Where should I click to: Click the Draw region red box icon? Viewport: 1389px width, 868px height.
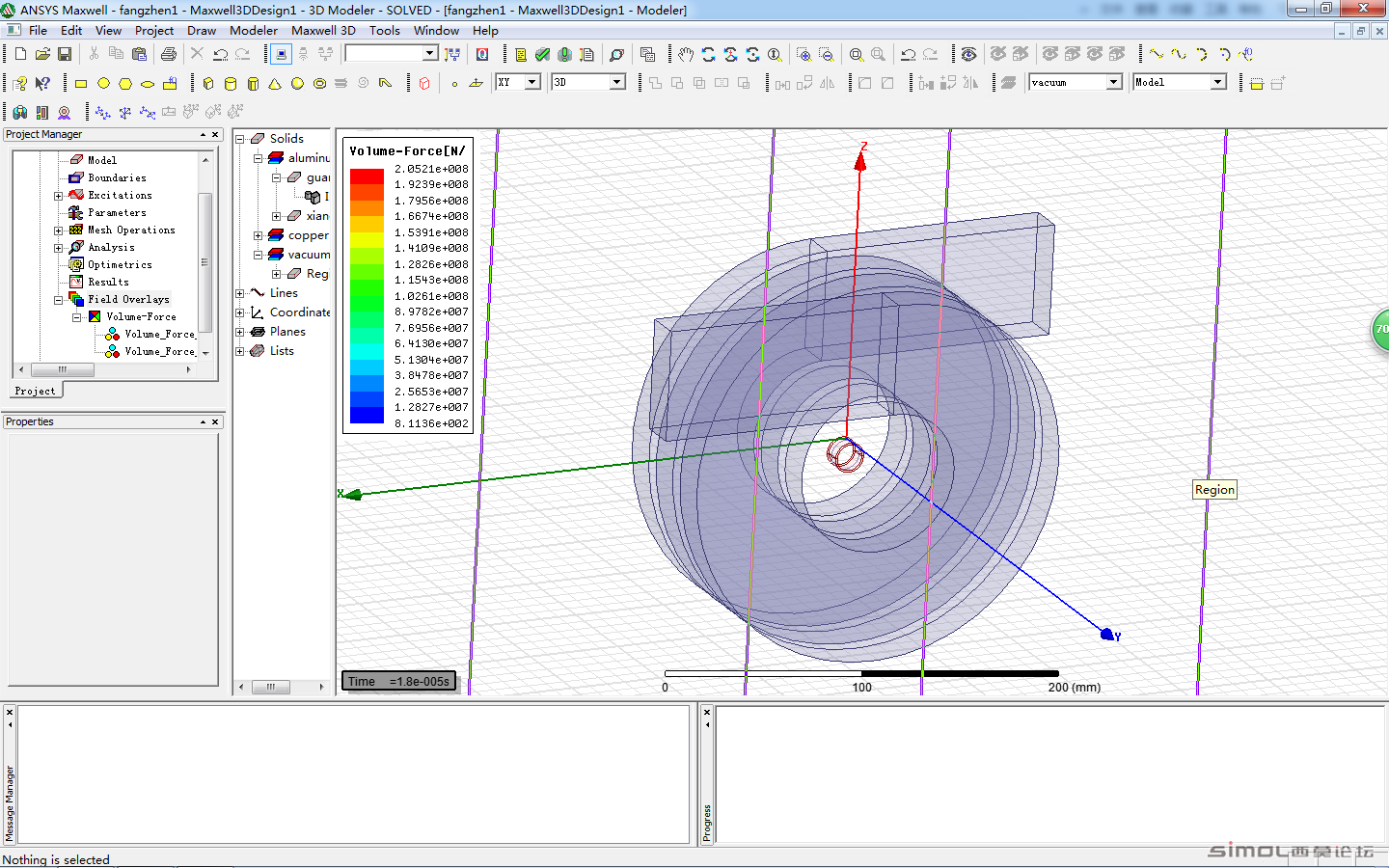point(424,83)
